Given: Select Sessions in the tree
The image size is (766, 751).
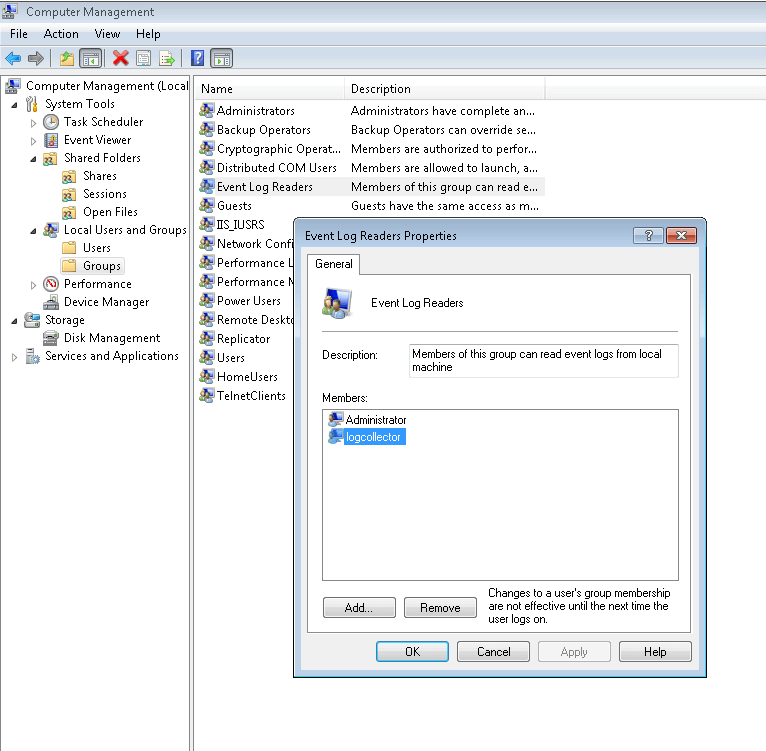Looking at the screenshot, I should point(105,194).
